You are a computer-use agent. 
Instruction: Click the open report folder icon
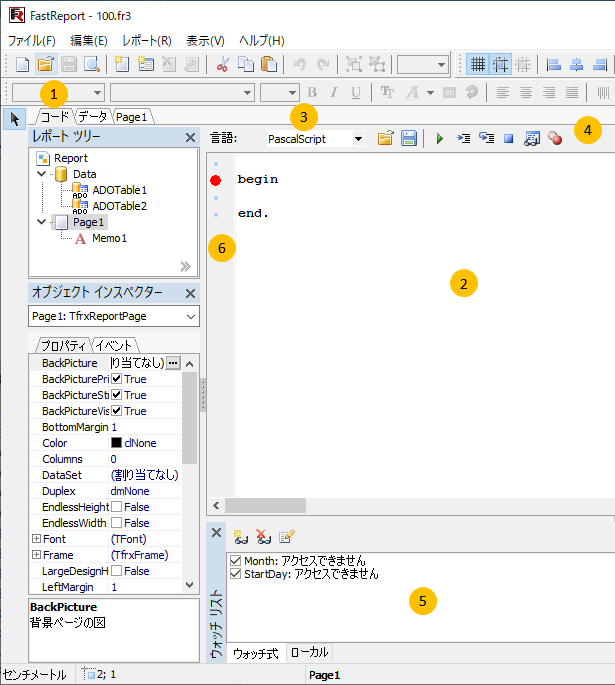coord(45,65)
